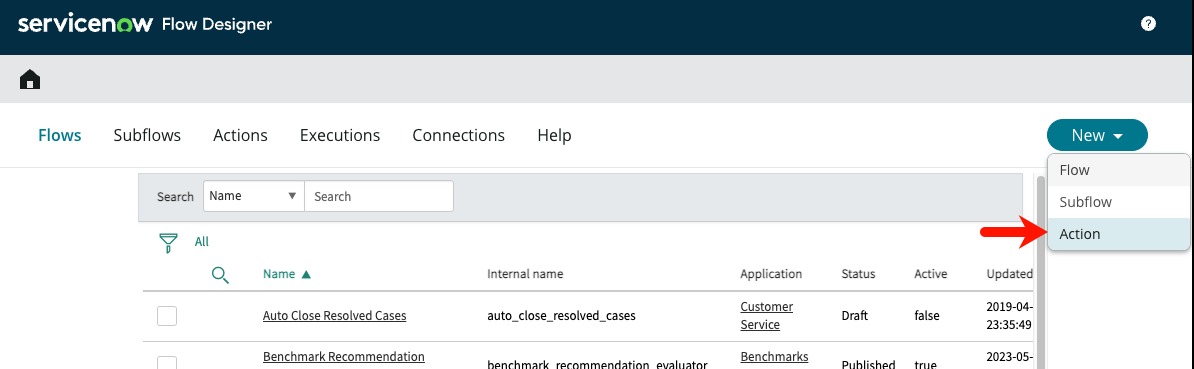Sort by Updated column header
The height and width of the screenshot is (369, 1194).
click(x=1010, y=274)
